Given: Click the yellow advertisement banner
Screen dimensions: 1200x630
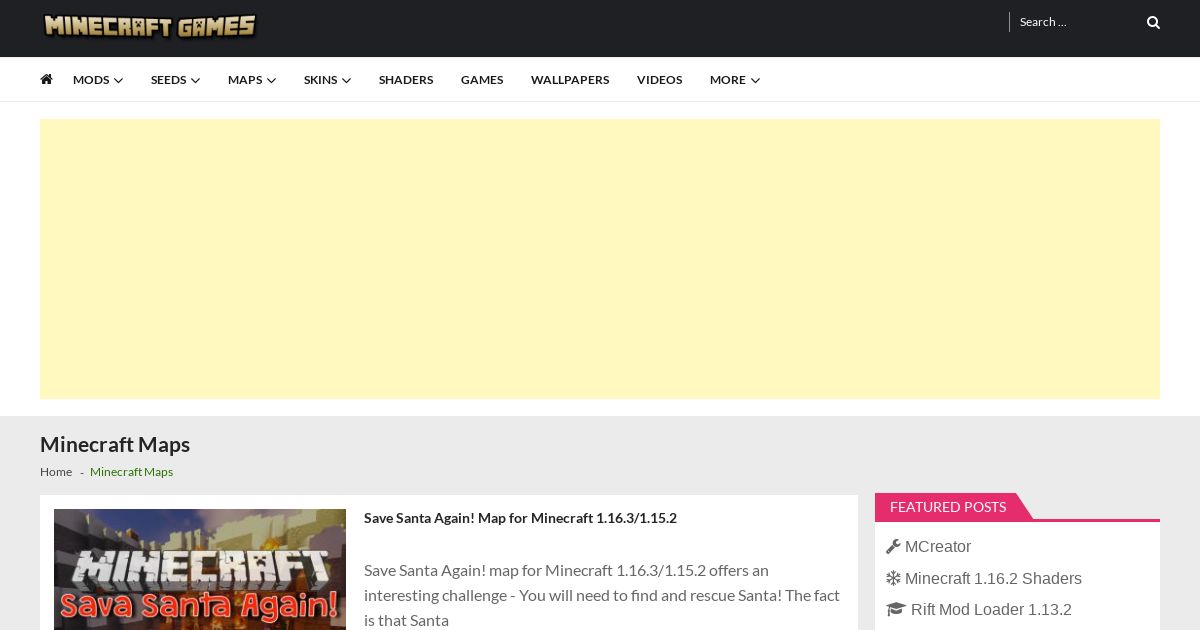Looking at the screenshot, I should 600,259.
